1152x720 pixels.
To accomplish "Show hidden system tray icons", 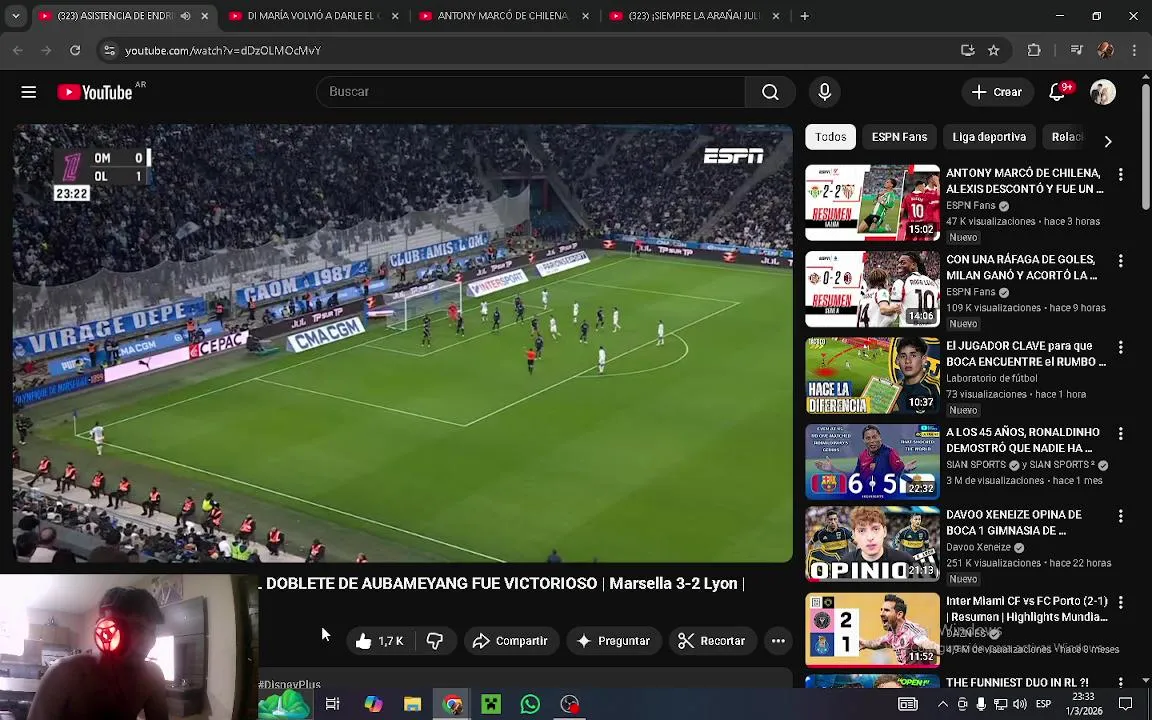I will click(943, 704).
